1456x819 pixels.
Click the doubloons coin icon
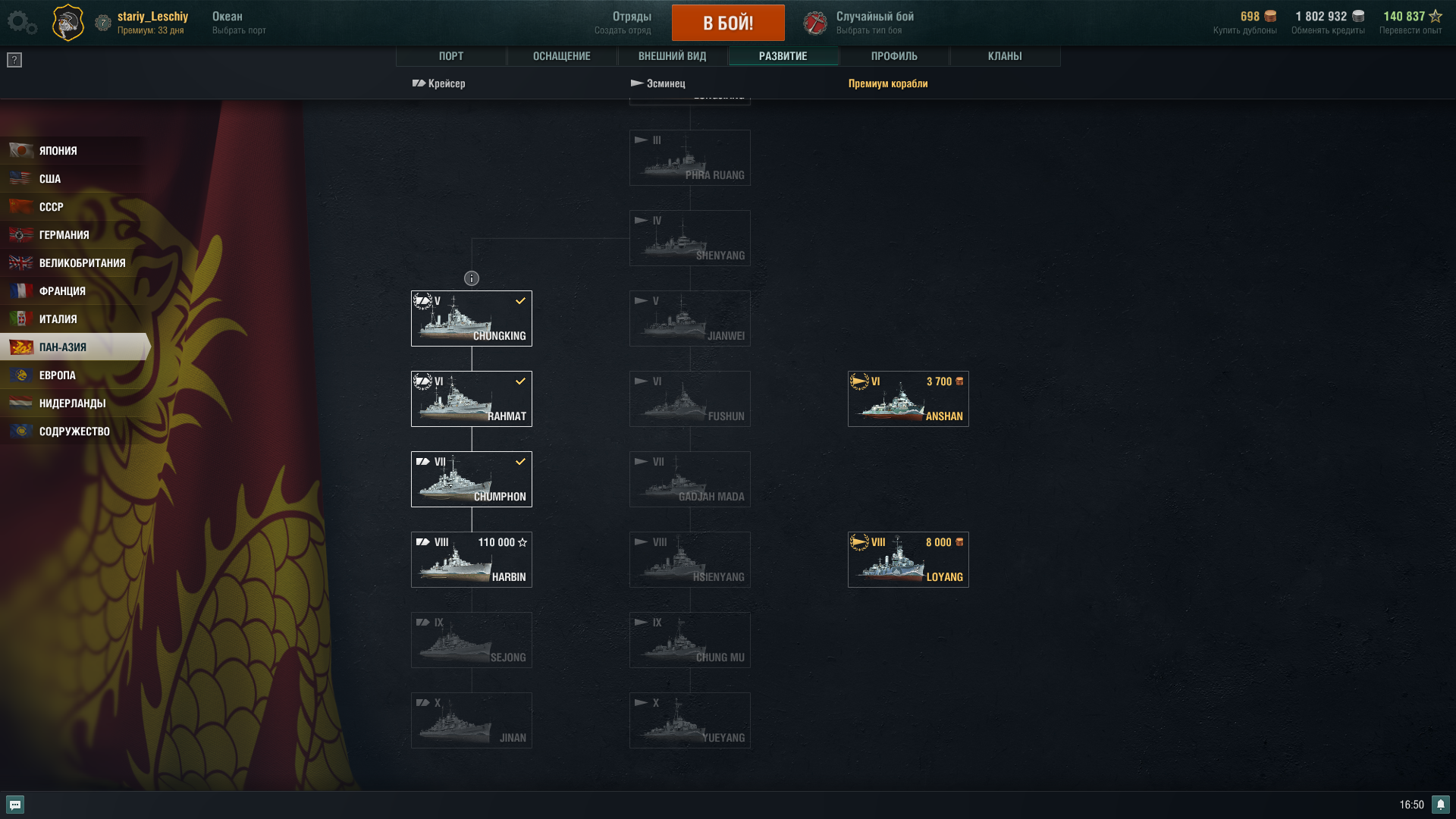(1271, 16)
